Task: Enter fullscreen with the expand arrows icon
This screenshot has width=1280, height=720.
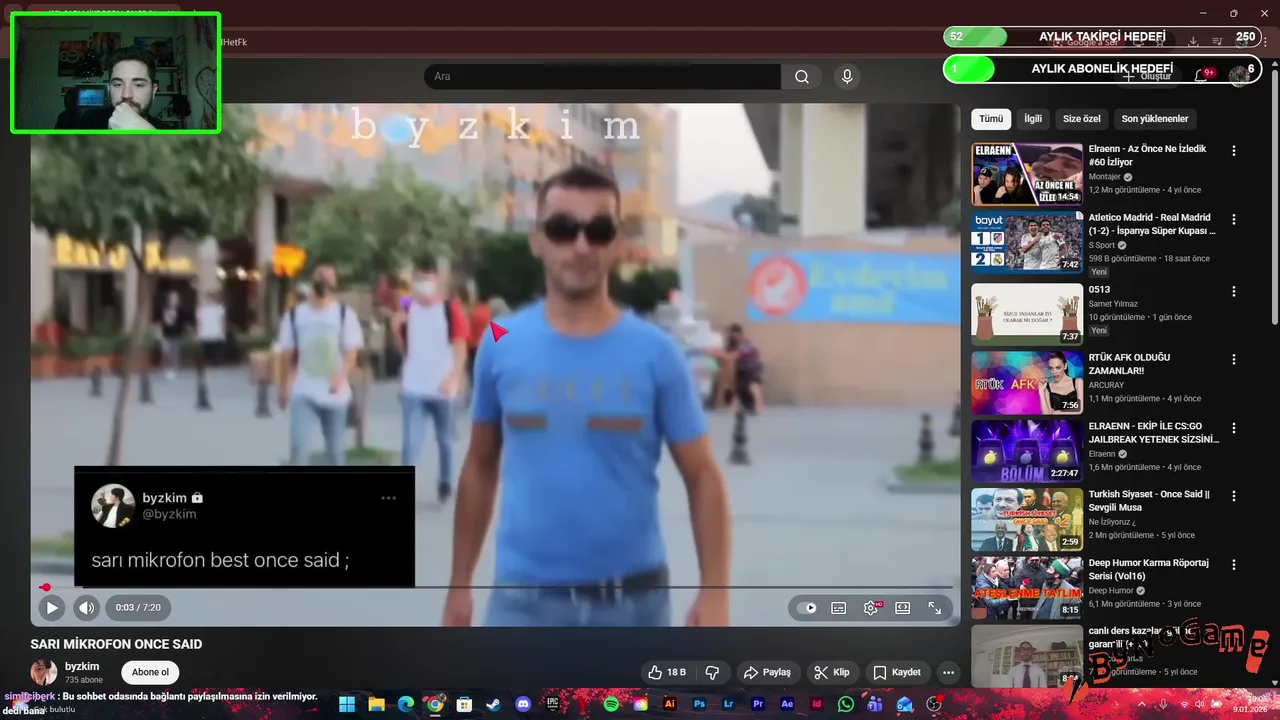Action: tap(935, 608)
